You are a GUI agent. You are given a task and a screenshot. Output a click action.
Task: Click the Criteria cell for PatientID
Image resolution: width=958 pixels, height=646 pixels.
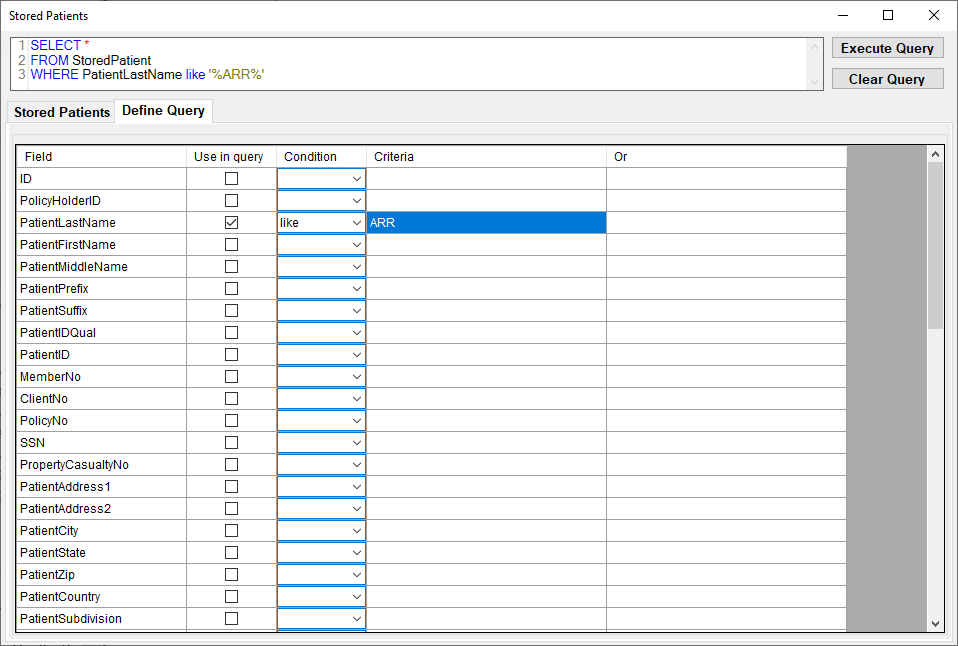click(x=486, y=354)
